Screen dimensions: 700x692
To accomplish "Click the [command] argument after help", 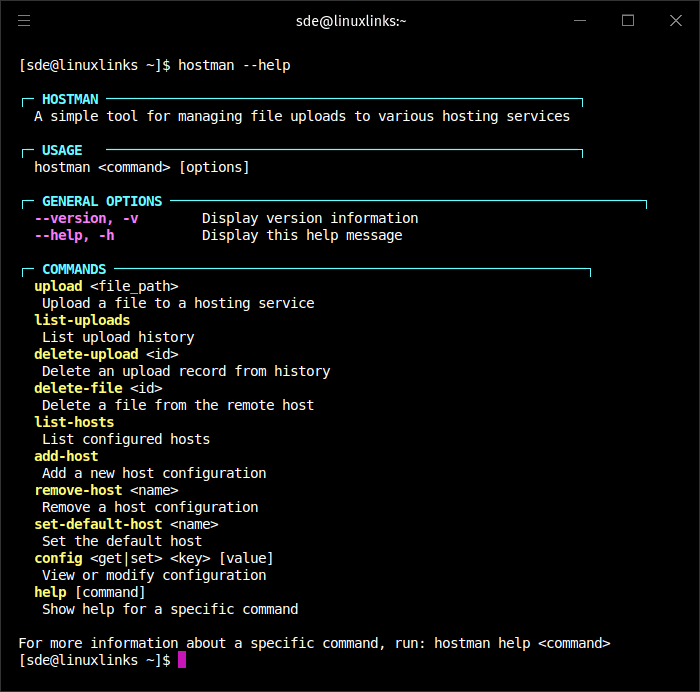I will [110, 592].
